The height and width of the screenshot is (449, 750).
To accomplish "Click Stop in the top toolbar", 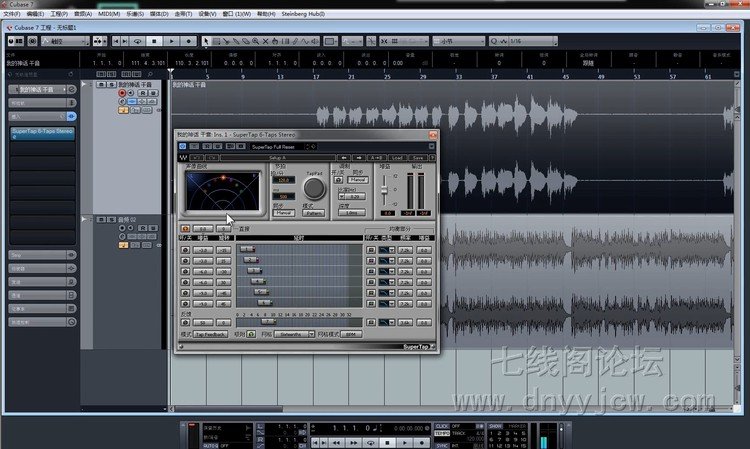I will [x=154, y=42].
